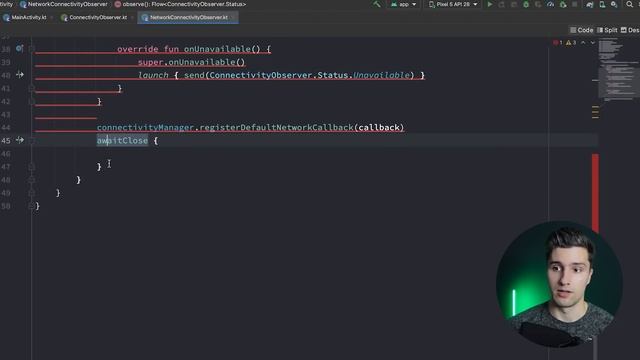Screen dimensions: 640x360
Task: Click the callback argument on line 44
Action: tap(379, 127)
